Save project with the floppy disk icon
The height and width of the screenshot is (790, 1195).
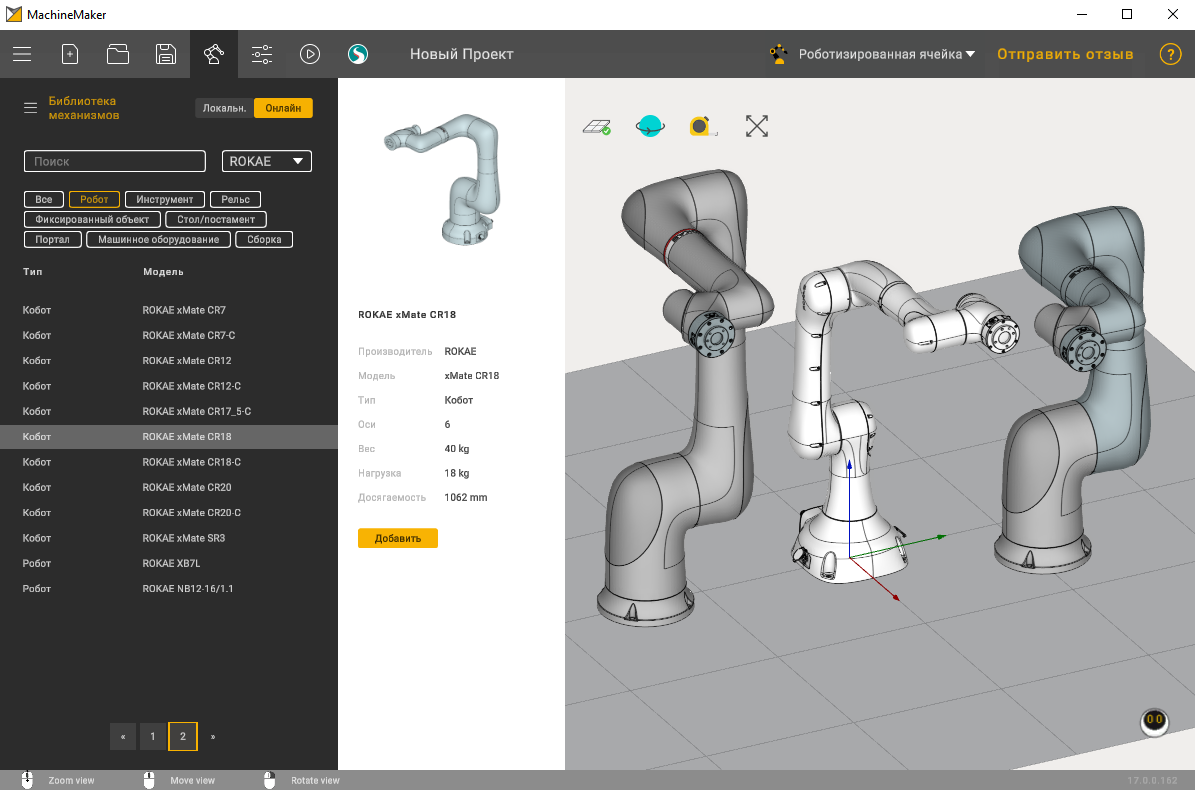pos(166,54)
